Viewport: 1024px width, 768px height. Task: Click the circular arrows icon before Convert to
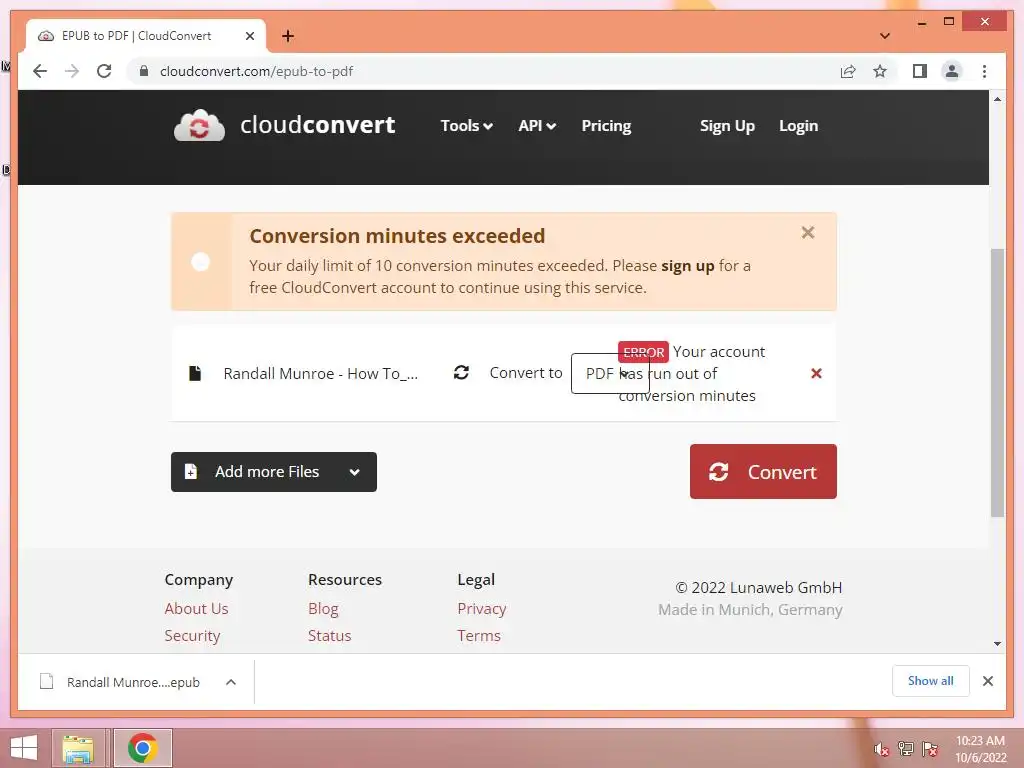pos(461,372)
